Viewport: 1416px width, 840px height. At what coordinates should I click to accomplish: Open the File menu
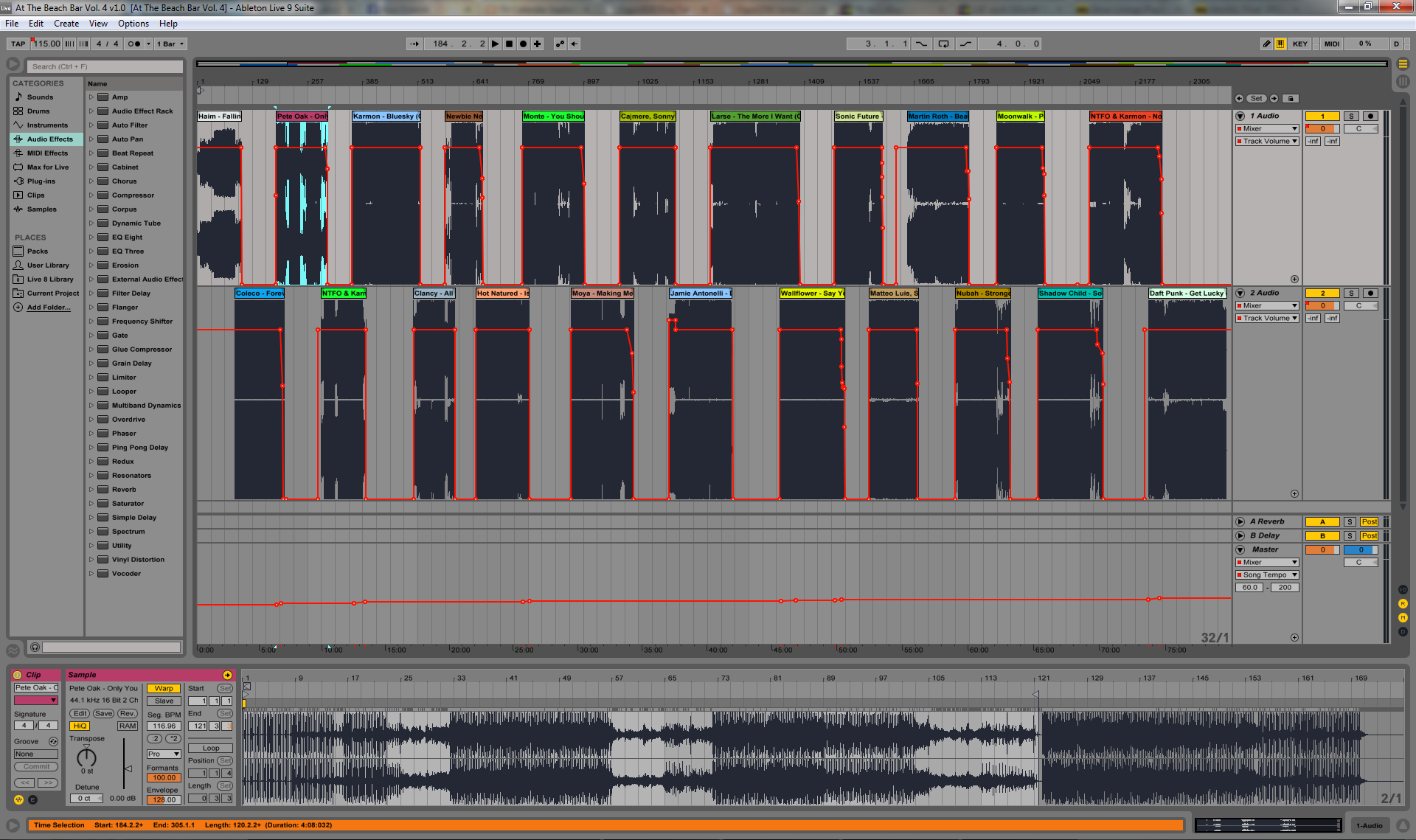(12, 24)
